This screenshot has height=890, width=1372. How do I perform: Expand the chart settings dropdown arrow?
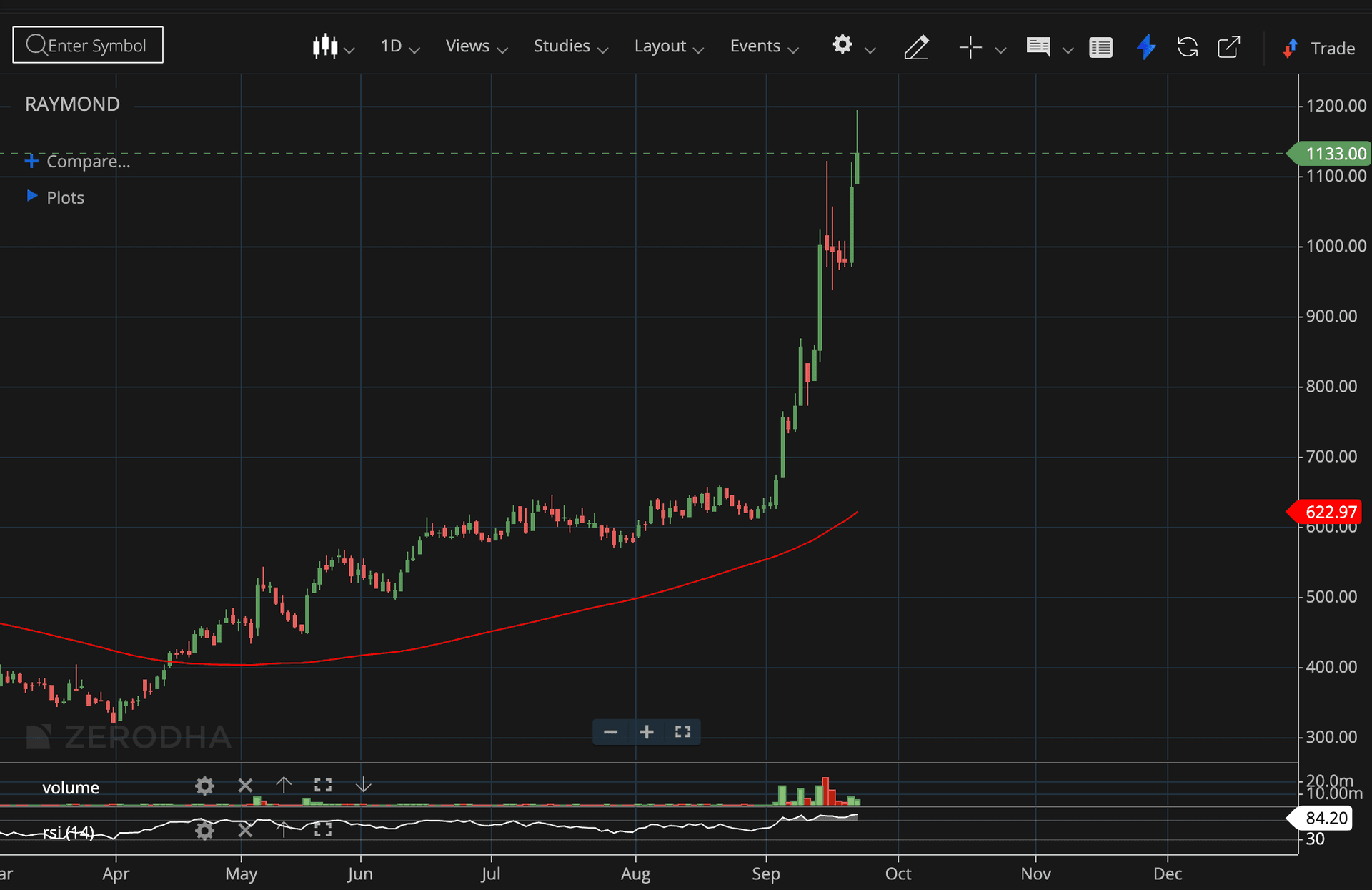[x=870, y=50]
